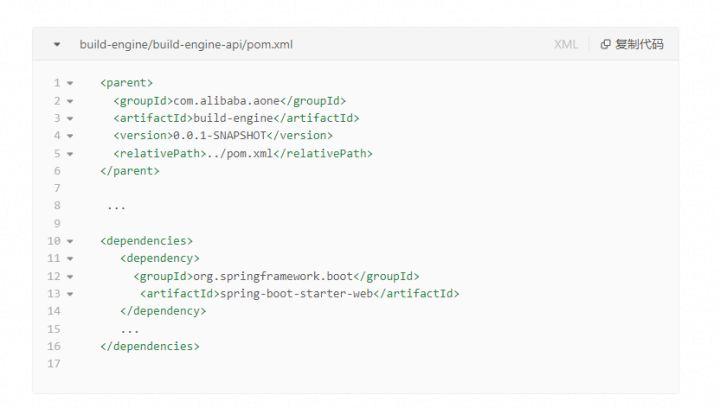Viewport: 720px width, 408px height.
Task: Fold spring-boot-starter-web artifactId line 13
Action: (x=70, y=294)
